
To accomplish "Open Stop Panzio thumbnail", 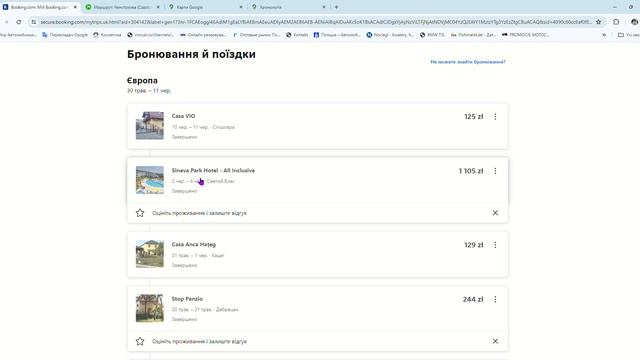I will point(150,308).
